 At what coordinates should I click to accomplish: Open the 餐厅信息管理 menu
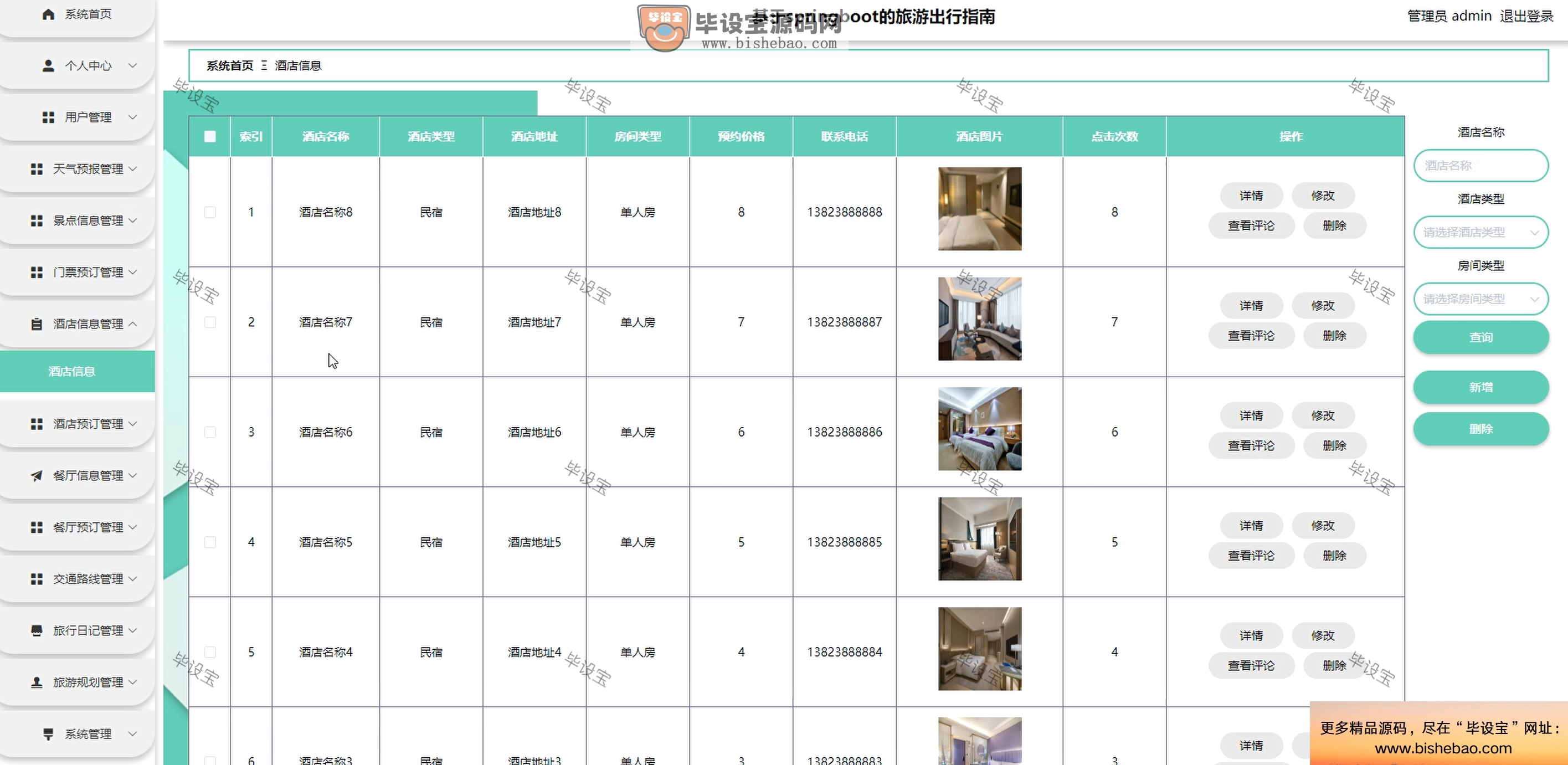click(x=78, y=475)
